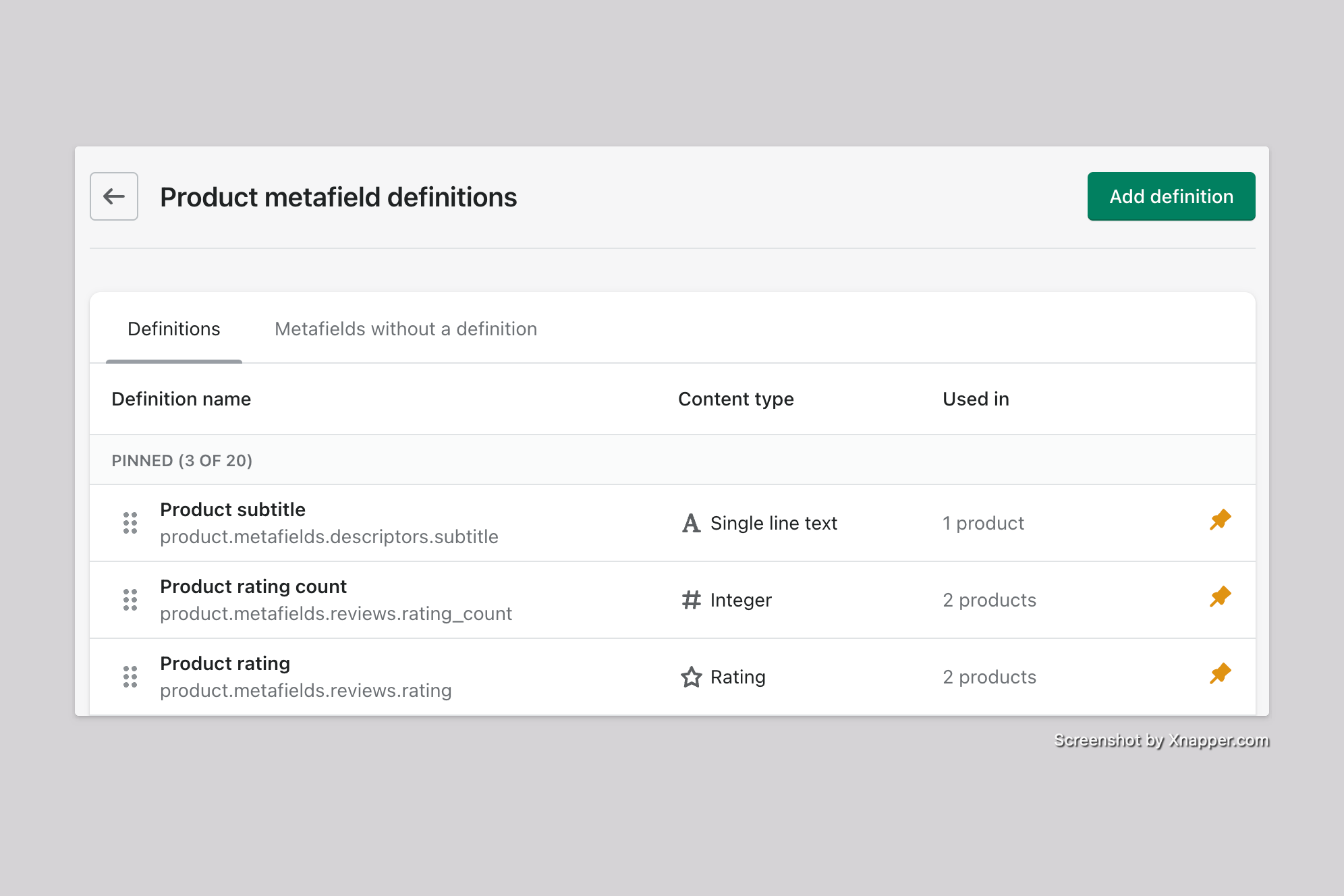The height and width of the screenshot is (896, 1344).
Task: Unpin the Product rating count definition
Action: [1220, 597]
